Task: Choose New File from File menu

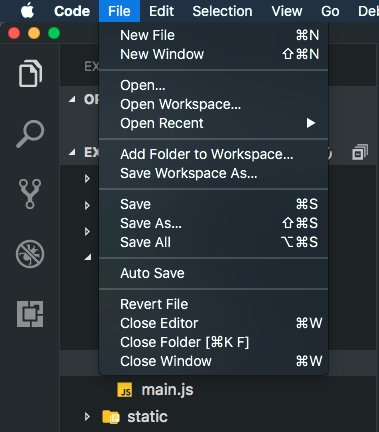Action: (214, 35)
